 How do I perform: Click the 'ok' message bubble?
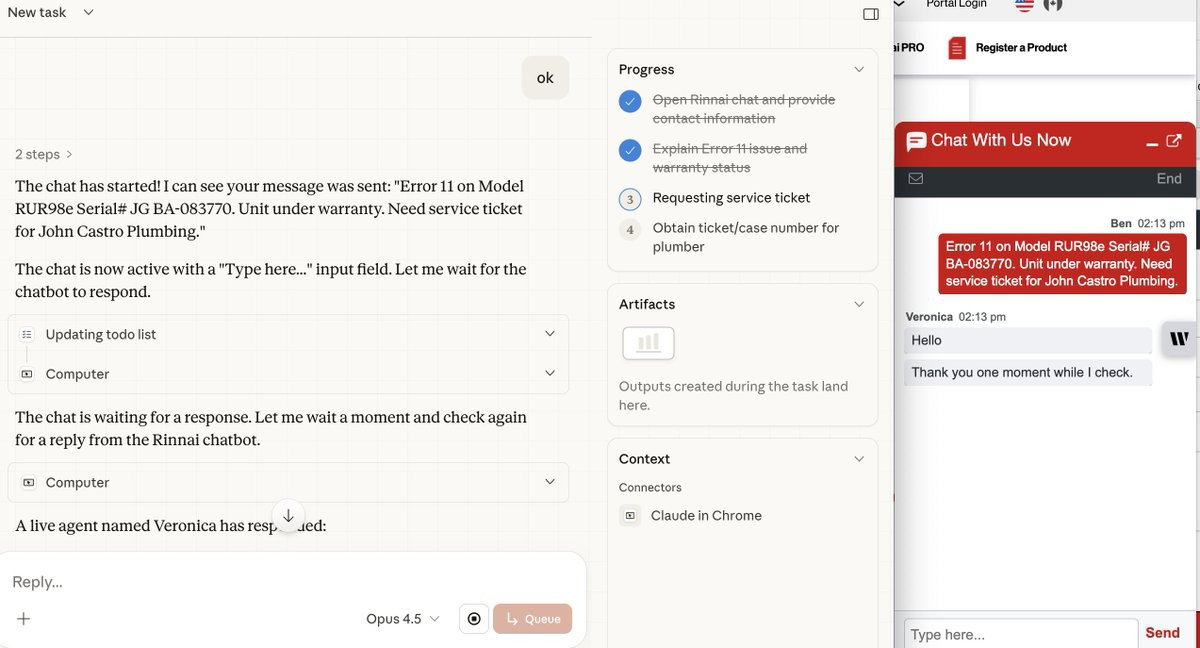click(x=545, y=78)
